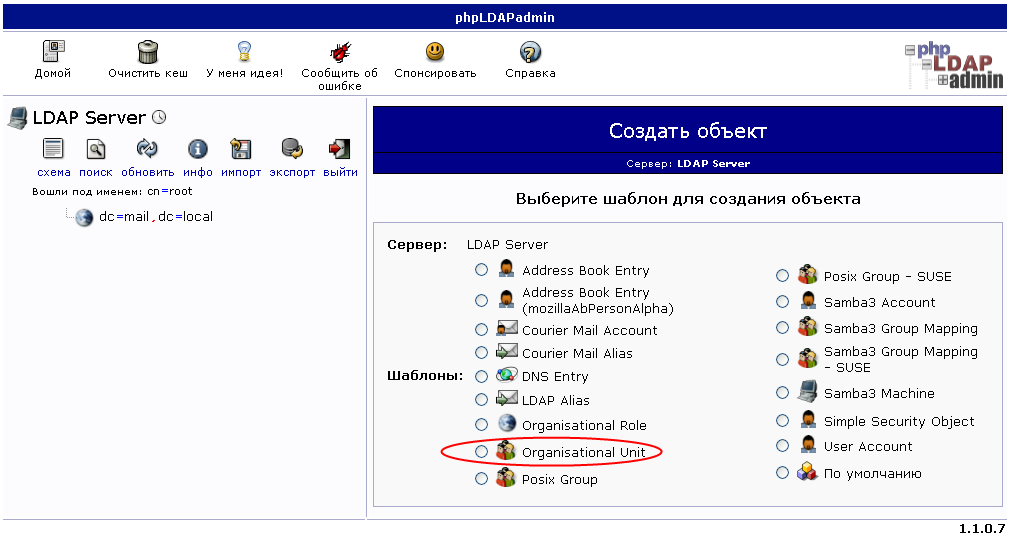Select the Organisational Unit radio button
The image size is (1010, 537).
point(481,452)
